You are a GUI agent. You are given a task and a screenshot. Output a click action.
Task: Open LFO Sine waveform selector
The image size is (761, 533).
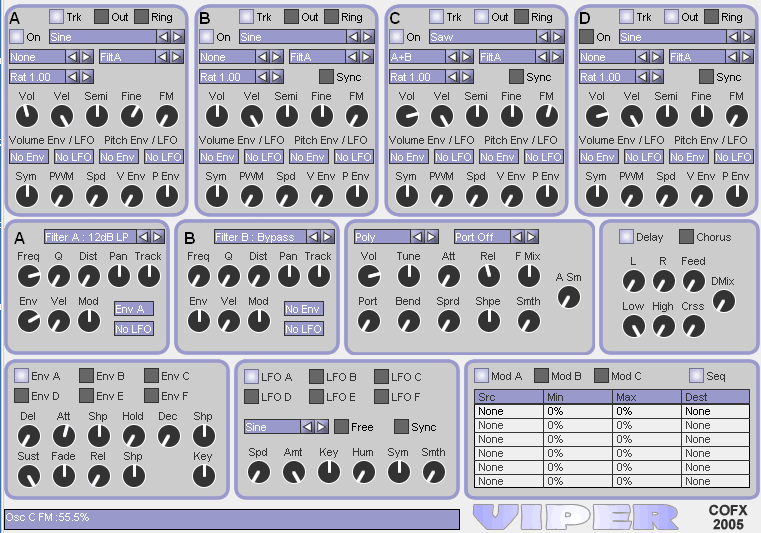pos(272,427)
